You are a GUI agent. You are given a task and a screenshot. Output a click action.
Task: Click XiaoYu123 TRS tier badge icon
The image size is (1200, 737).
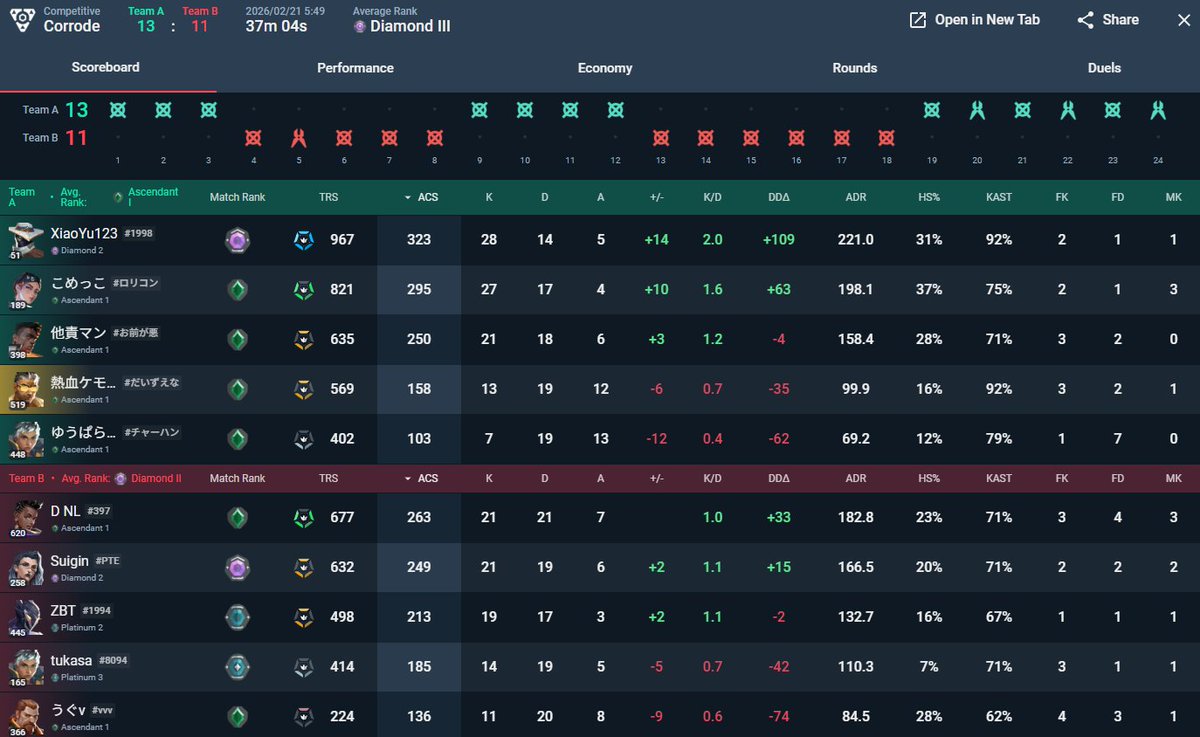pyautogui.click(x=303, y=240)
